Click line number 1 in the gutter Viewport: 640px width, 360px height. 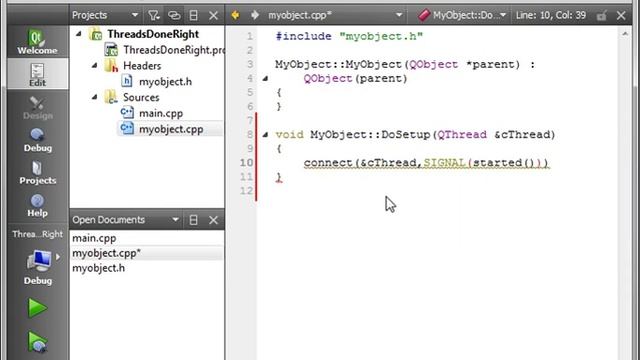pyautogui.click(x=250, y=36)
